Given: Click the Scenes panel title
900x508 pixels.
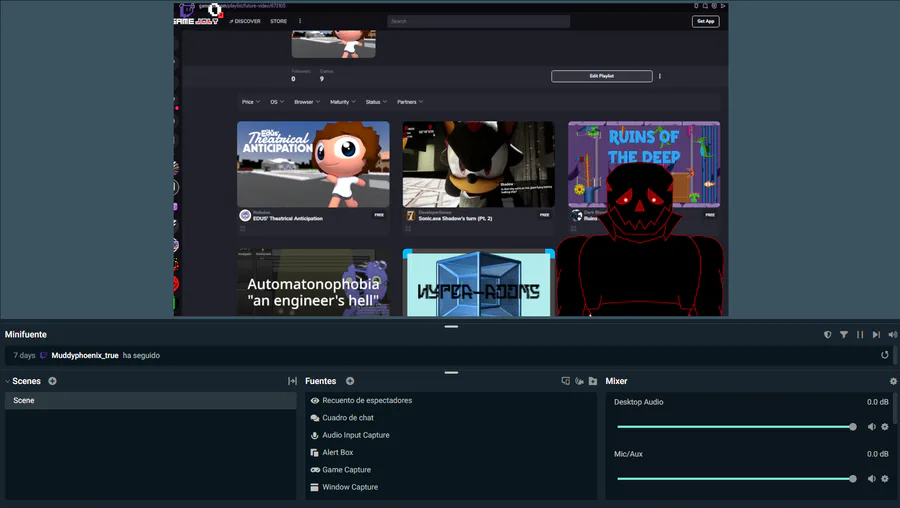Looking at the screenshot, I should 26,381.
